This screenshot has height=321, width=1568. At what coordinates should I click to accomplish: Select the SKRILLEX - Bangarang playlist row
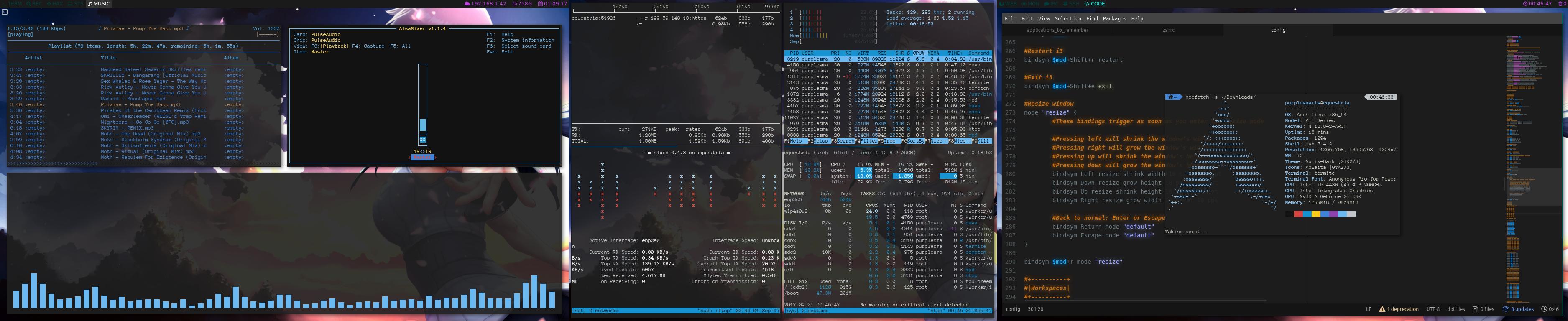tap(144, 75)
